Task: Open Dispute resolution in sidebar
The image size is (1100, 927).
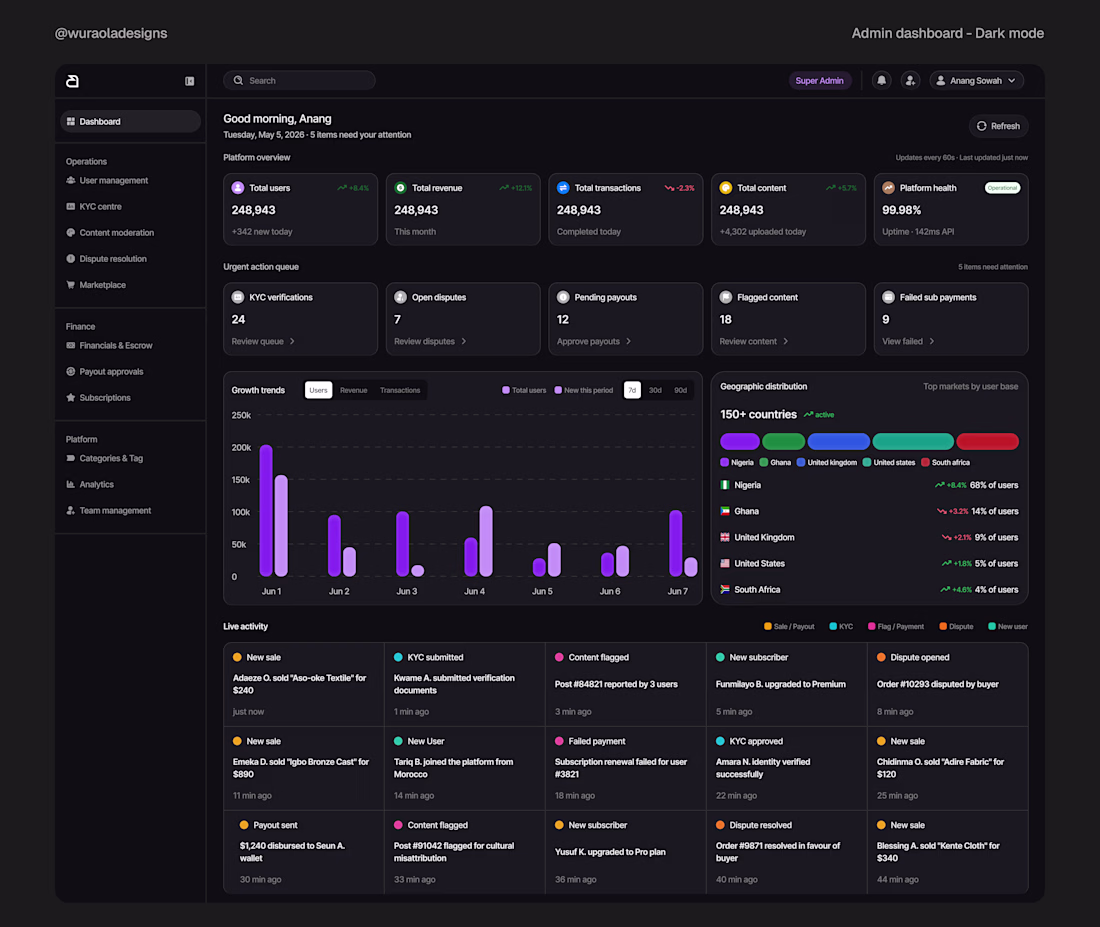Action: tap(106, 259)
